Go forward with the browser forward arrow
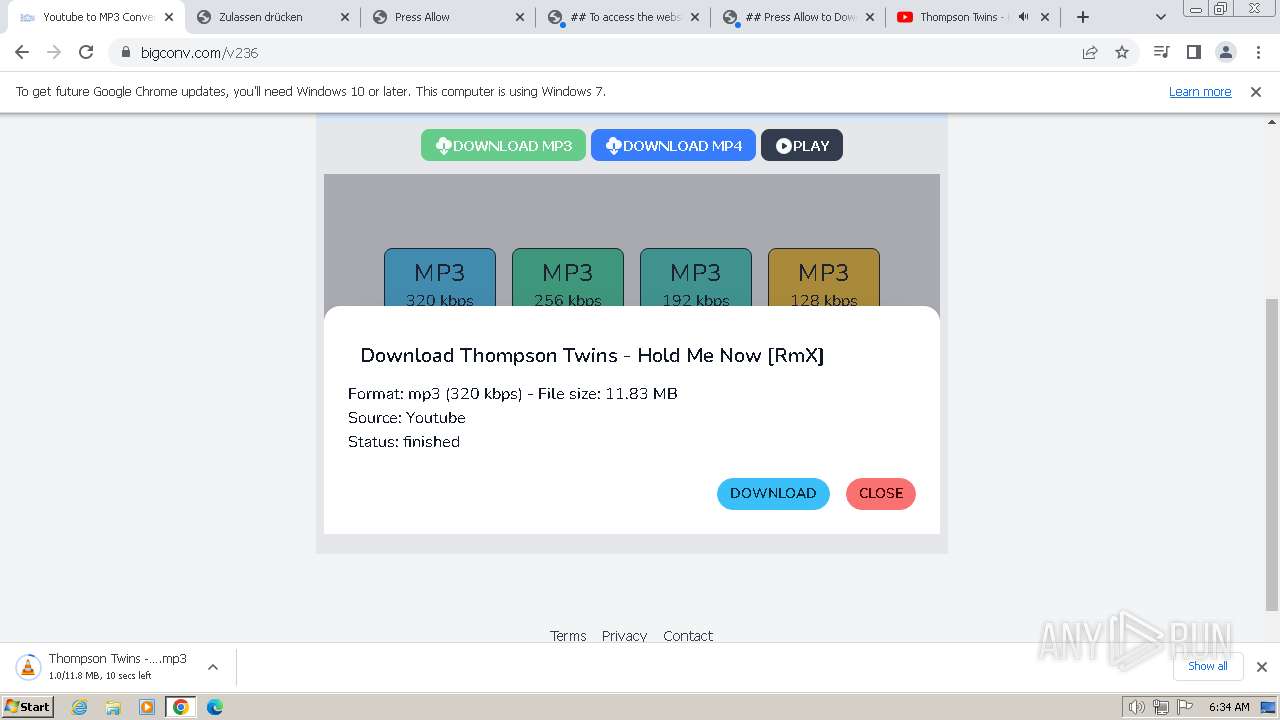The height and width of the screenshot is (720, 1280). tap(54, 52)
